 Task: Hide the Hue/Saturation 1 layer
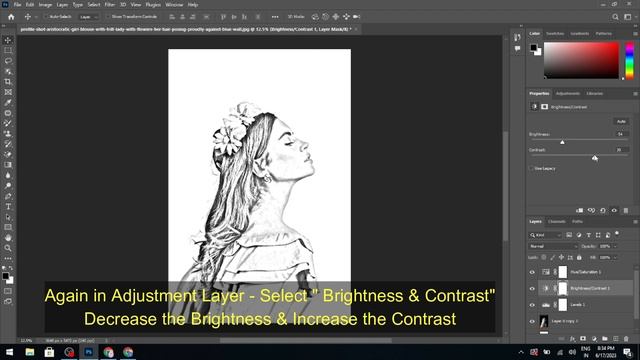(x=532, y=272)
